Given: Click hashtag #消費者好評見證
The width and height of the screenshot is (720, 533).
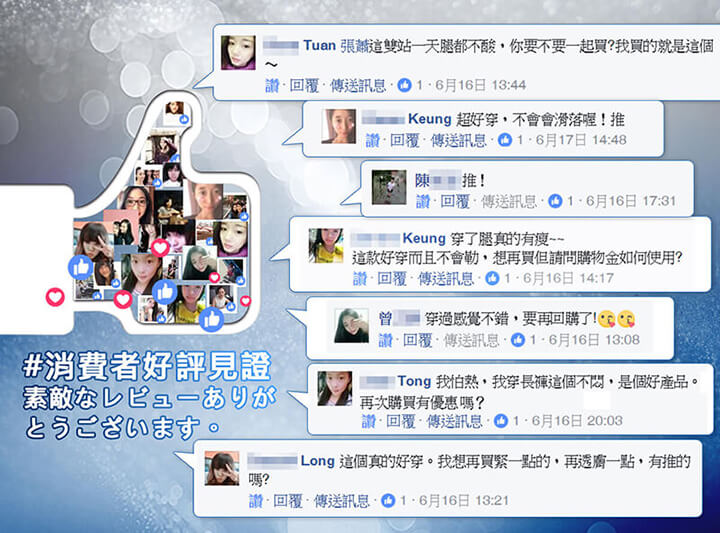Looking at the screenshot, I should point(146,367).
